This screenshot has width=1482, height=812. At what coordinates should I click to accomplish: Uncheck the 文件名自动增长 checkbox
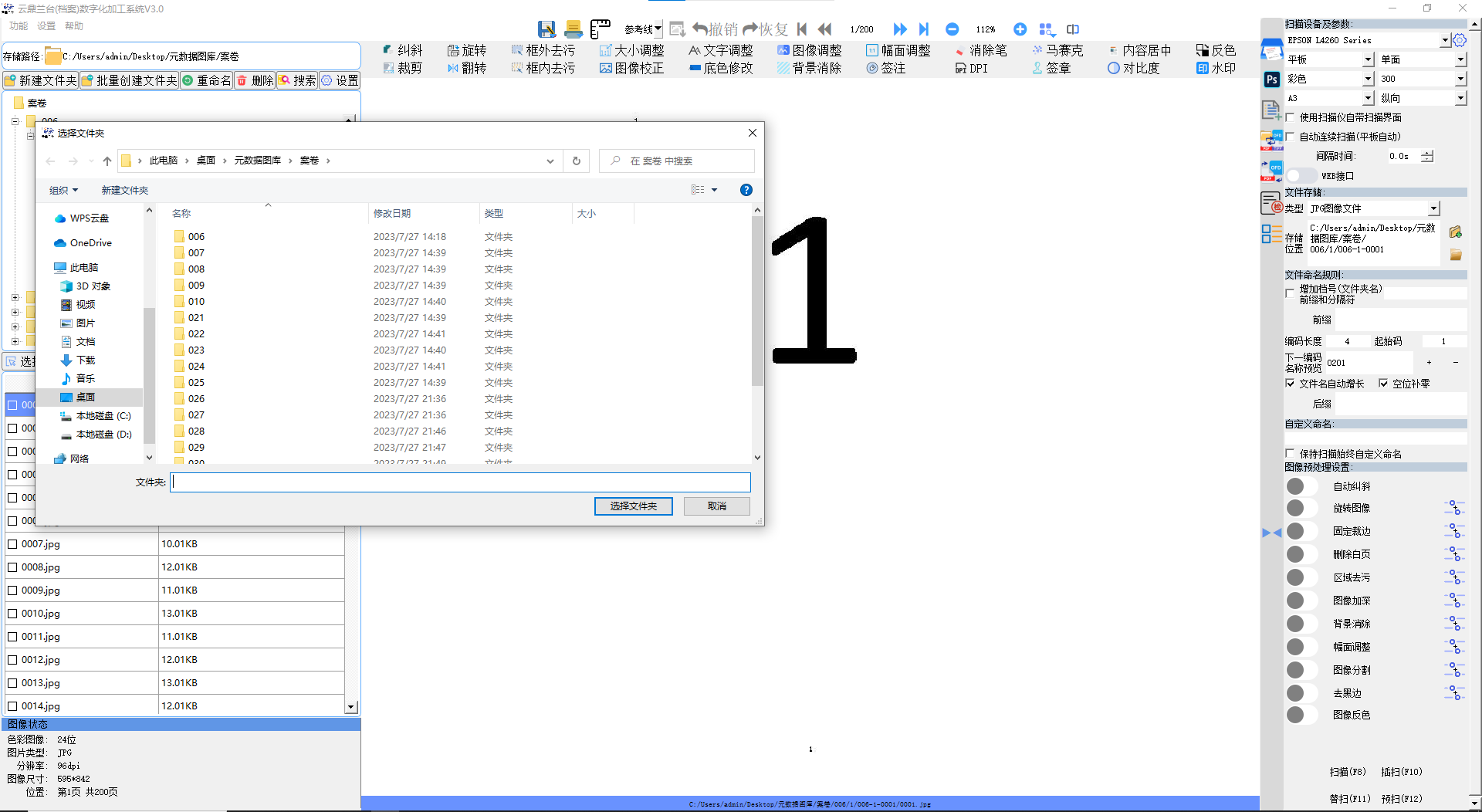(x=1290, y=384)
